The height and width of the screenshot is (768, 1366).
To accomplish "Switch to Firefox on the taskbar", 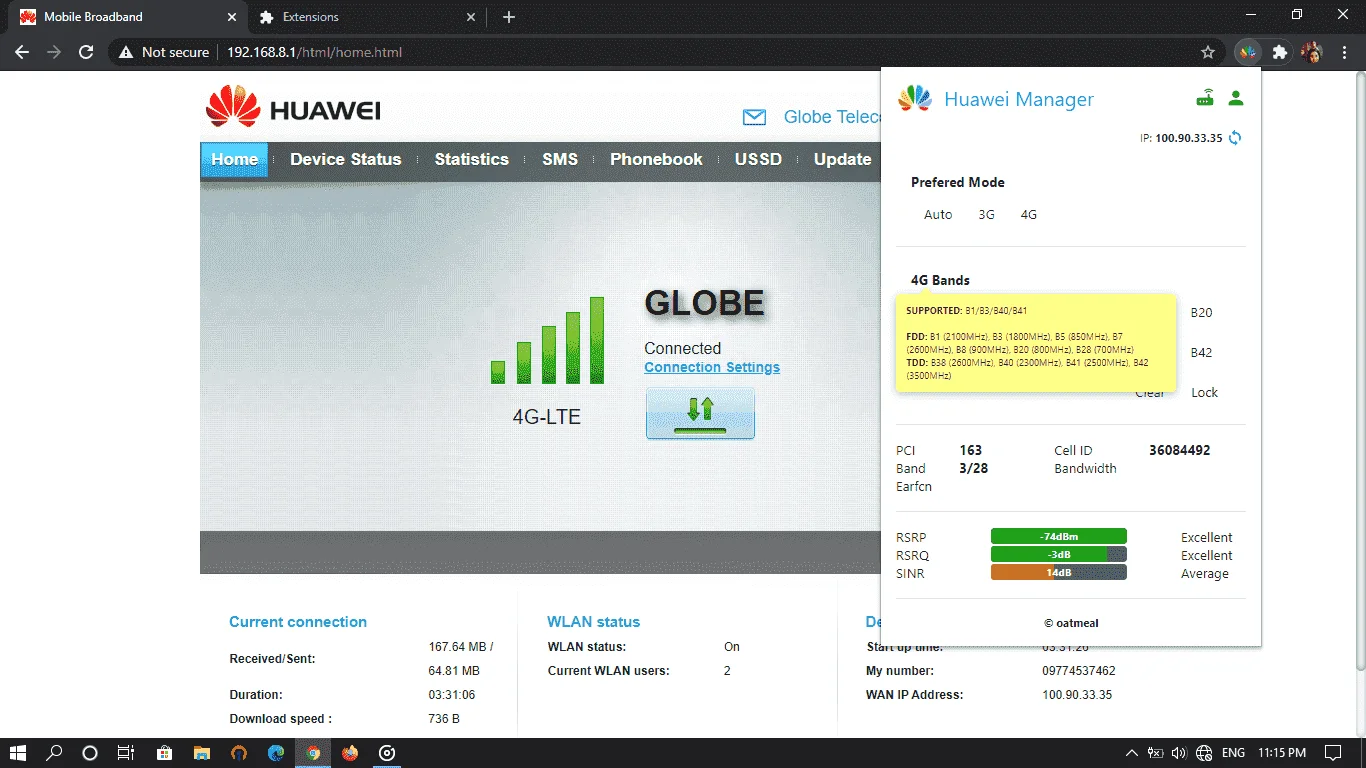I will pos(350,752).
